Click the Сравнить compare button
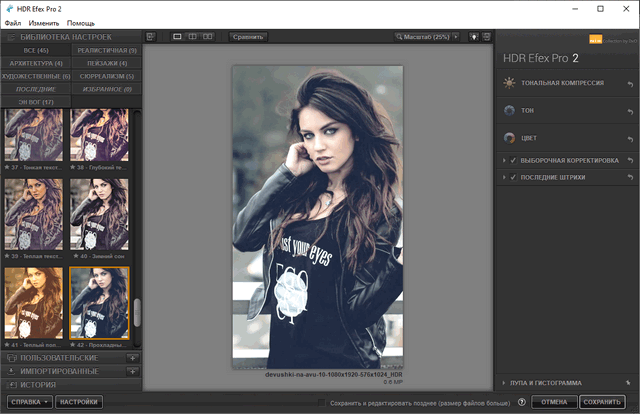640x414 pixels. [247, 36]
